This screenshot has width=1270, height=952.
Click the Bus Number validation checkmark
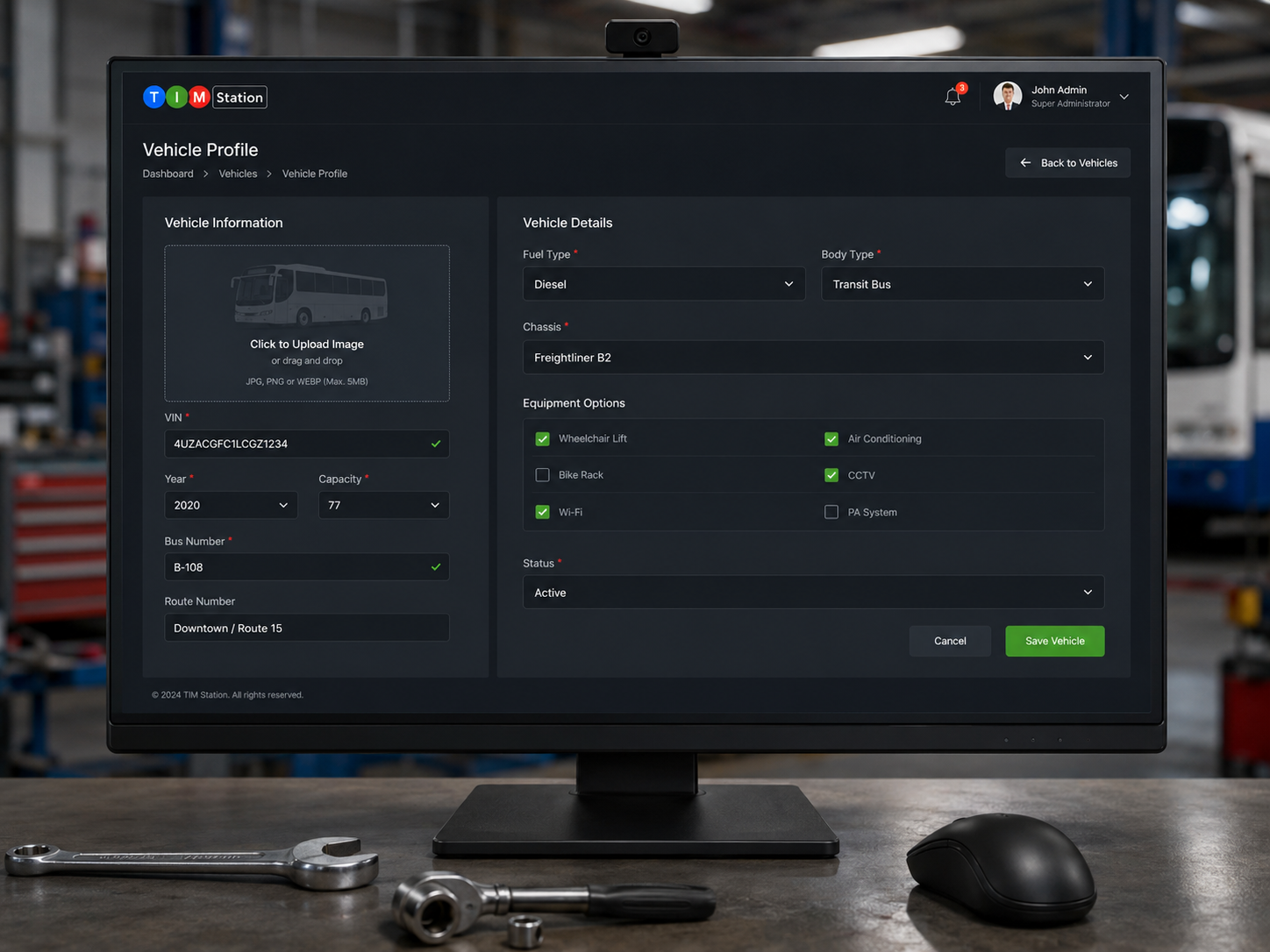(436, 567)
